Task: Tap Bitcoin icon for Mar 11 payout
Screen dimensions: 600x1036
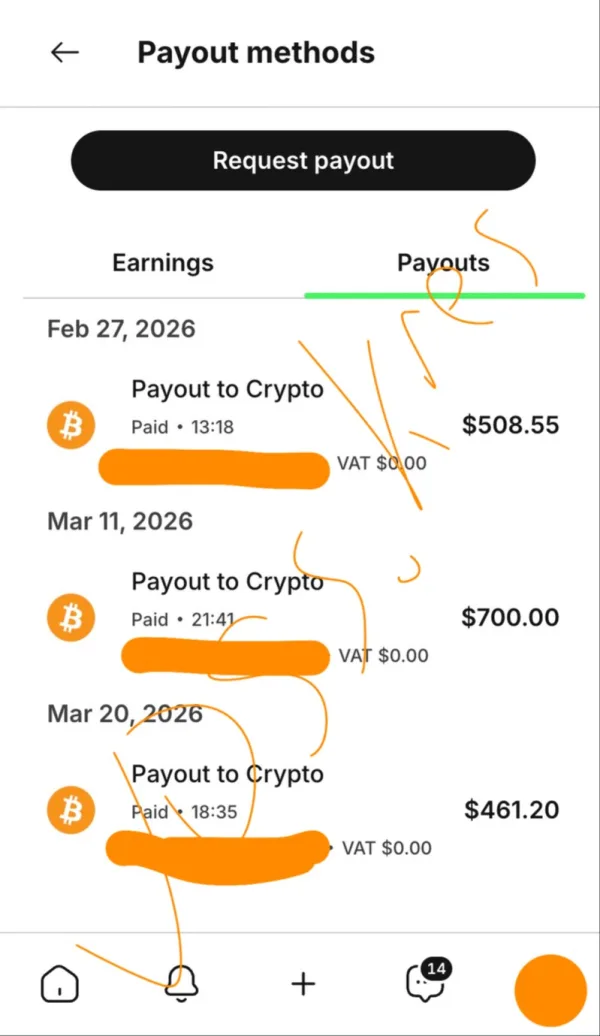Action: click(x=70, y=618)
